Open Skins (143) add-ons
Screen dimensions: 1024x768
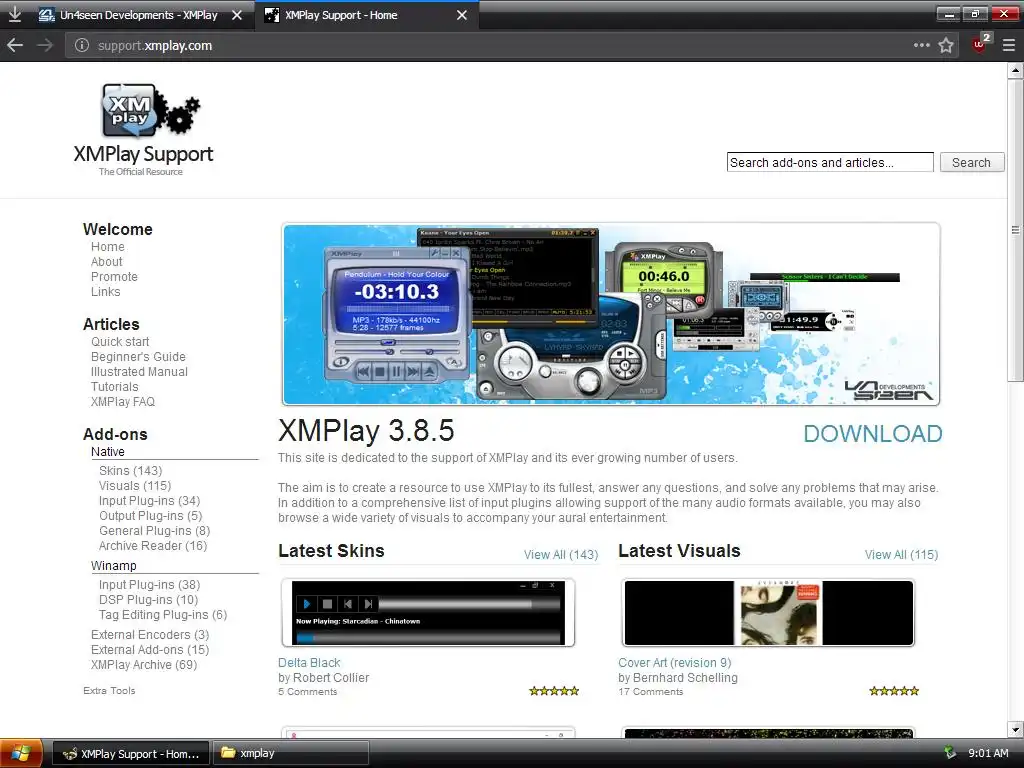click(x=131, y=471)
